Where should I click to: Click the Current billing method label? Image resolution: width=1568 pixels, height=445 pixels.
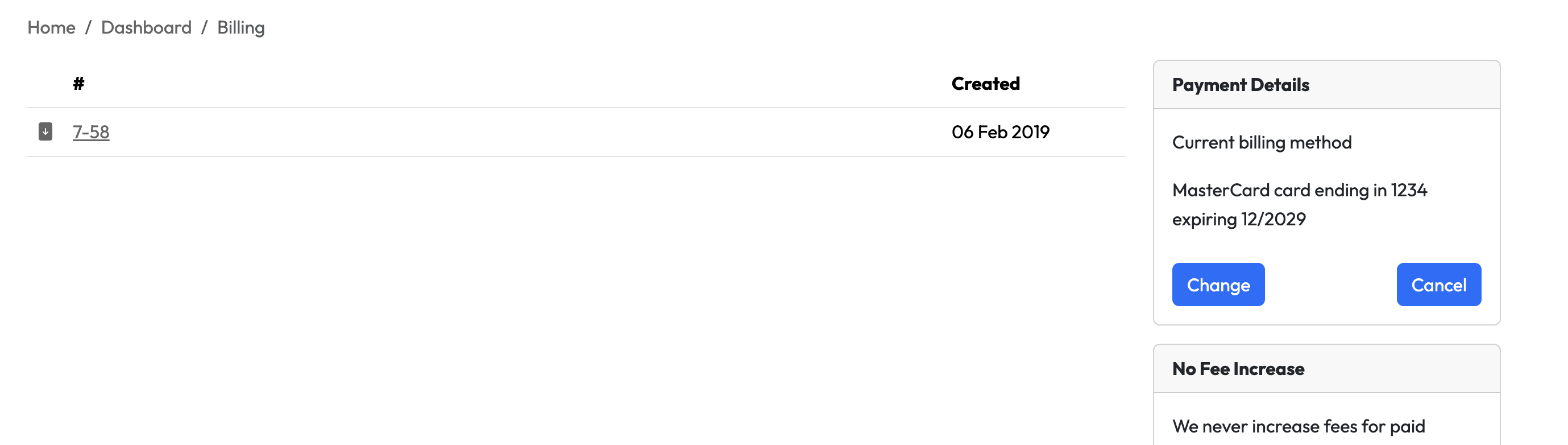[1261, 142]
